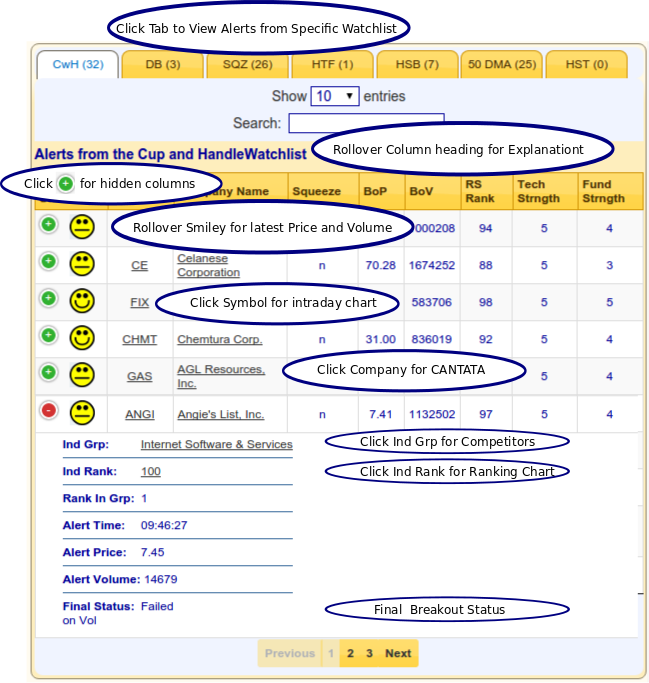Open the SQZ (26) tab

click(247, 64)
